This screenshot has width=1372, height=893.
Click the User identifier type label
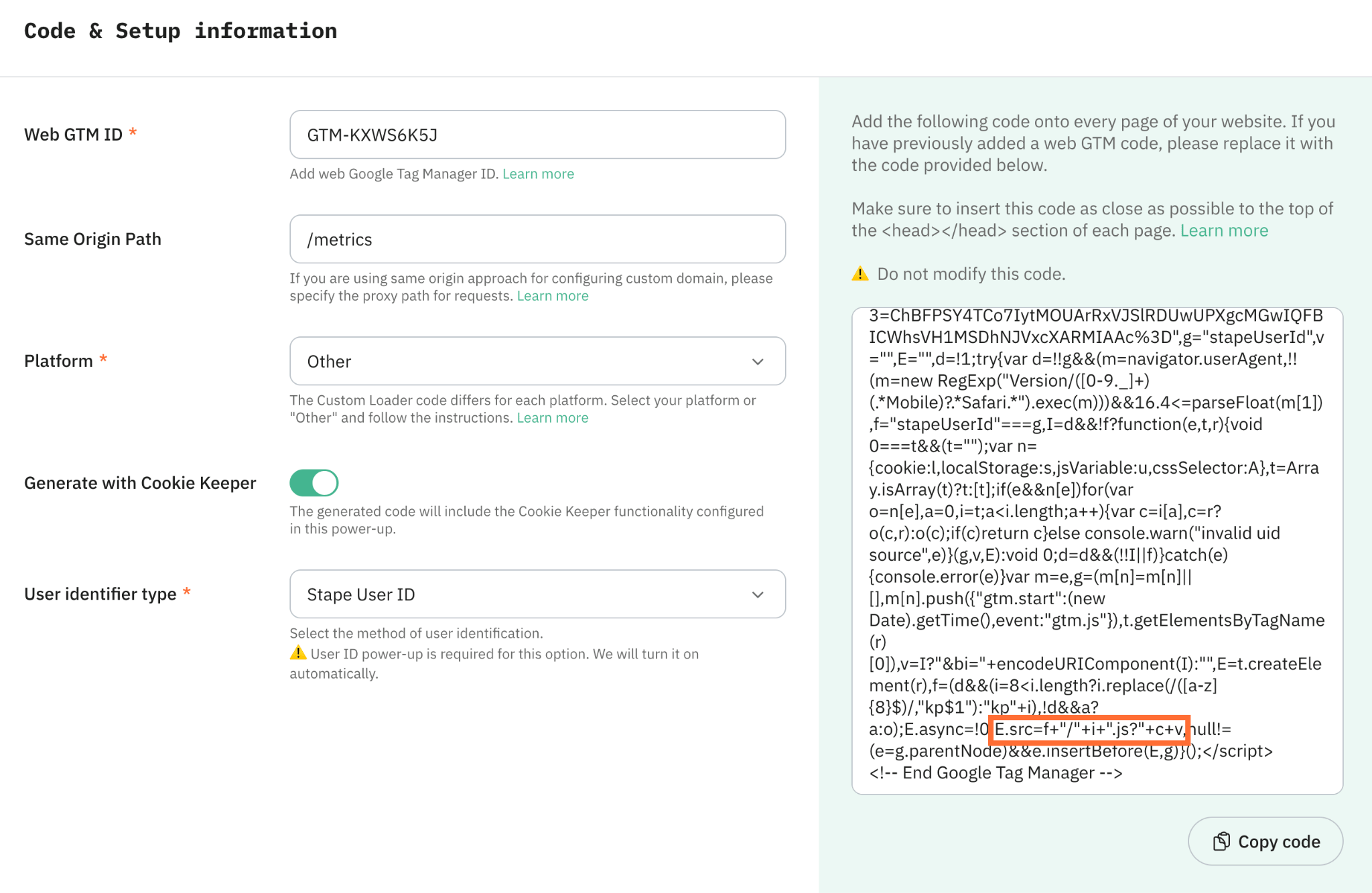100,594
